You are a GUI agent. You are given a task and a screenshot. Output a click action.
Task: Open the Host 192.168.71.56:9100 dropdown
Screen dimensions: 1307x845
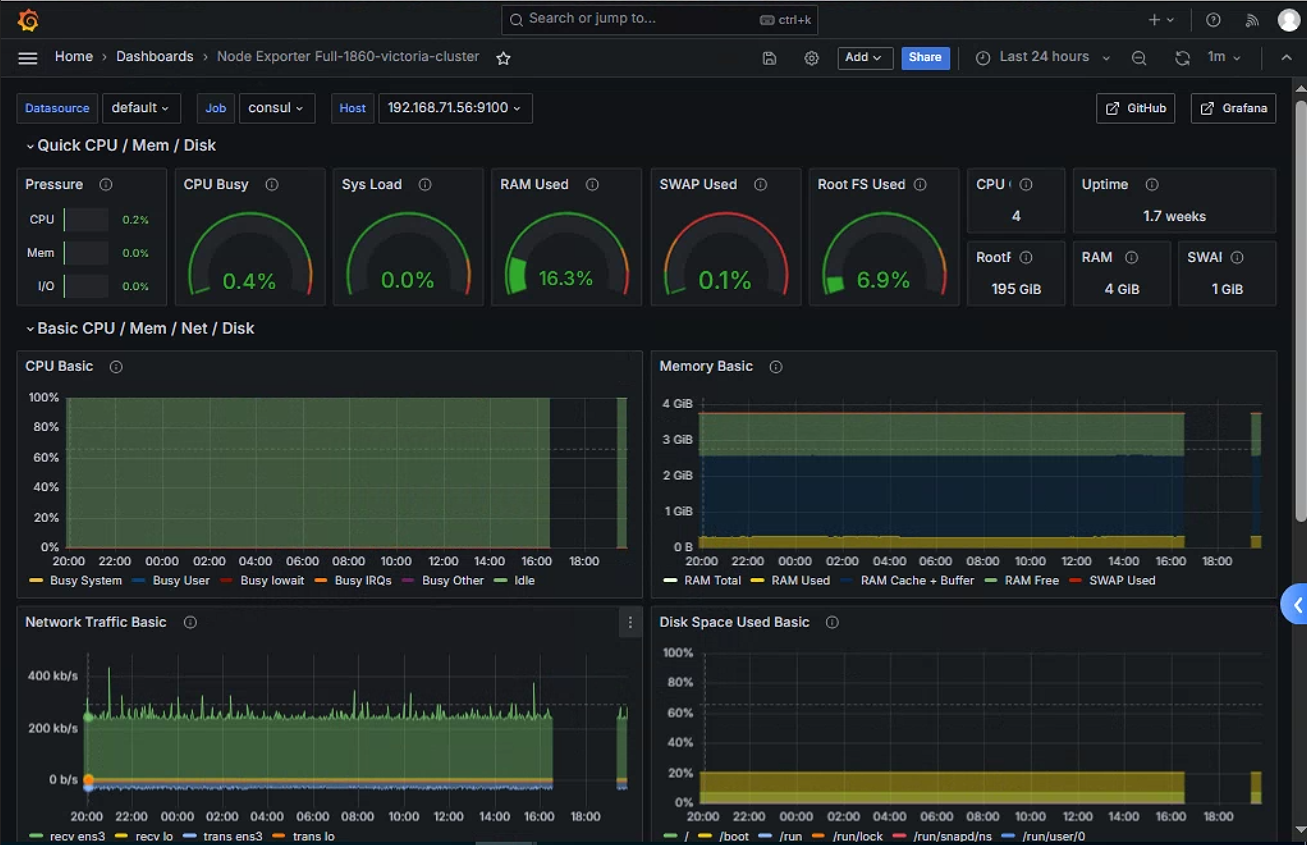[455, 108]
